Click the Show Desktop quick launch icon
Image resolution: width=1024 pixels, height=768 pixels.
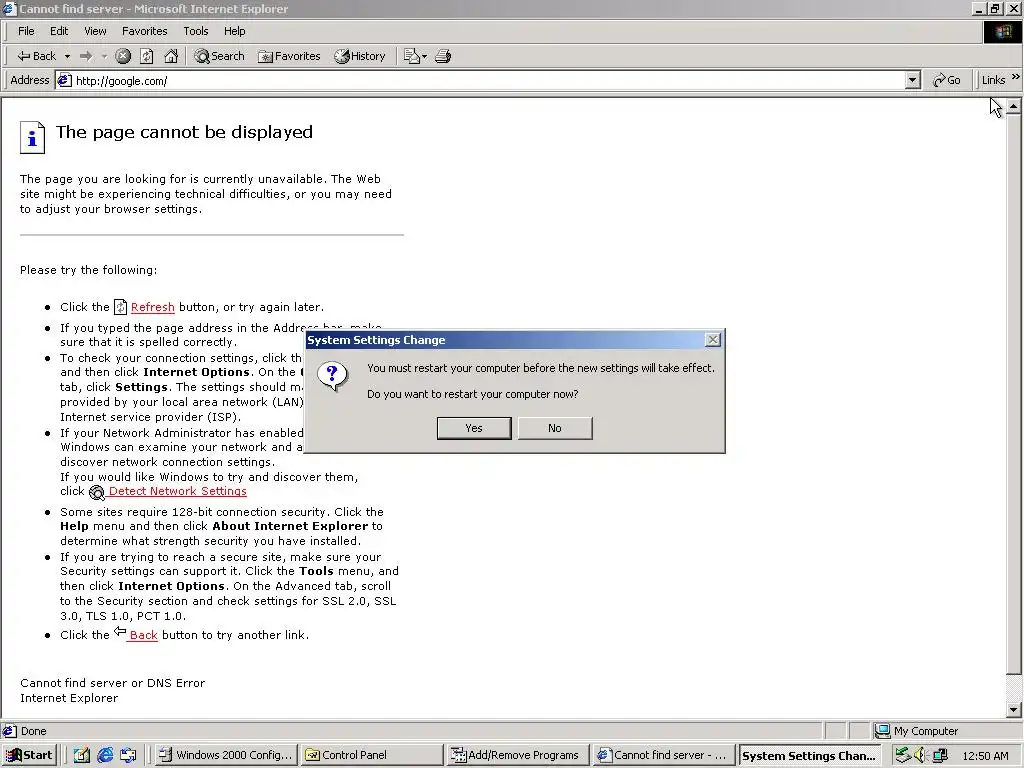tap(81, 755)
